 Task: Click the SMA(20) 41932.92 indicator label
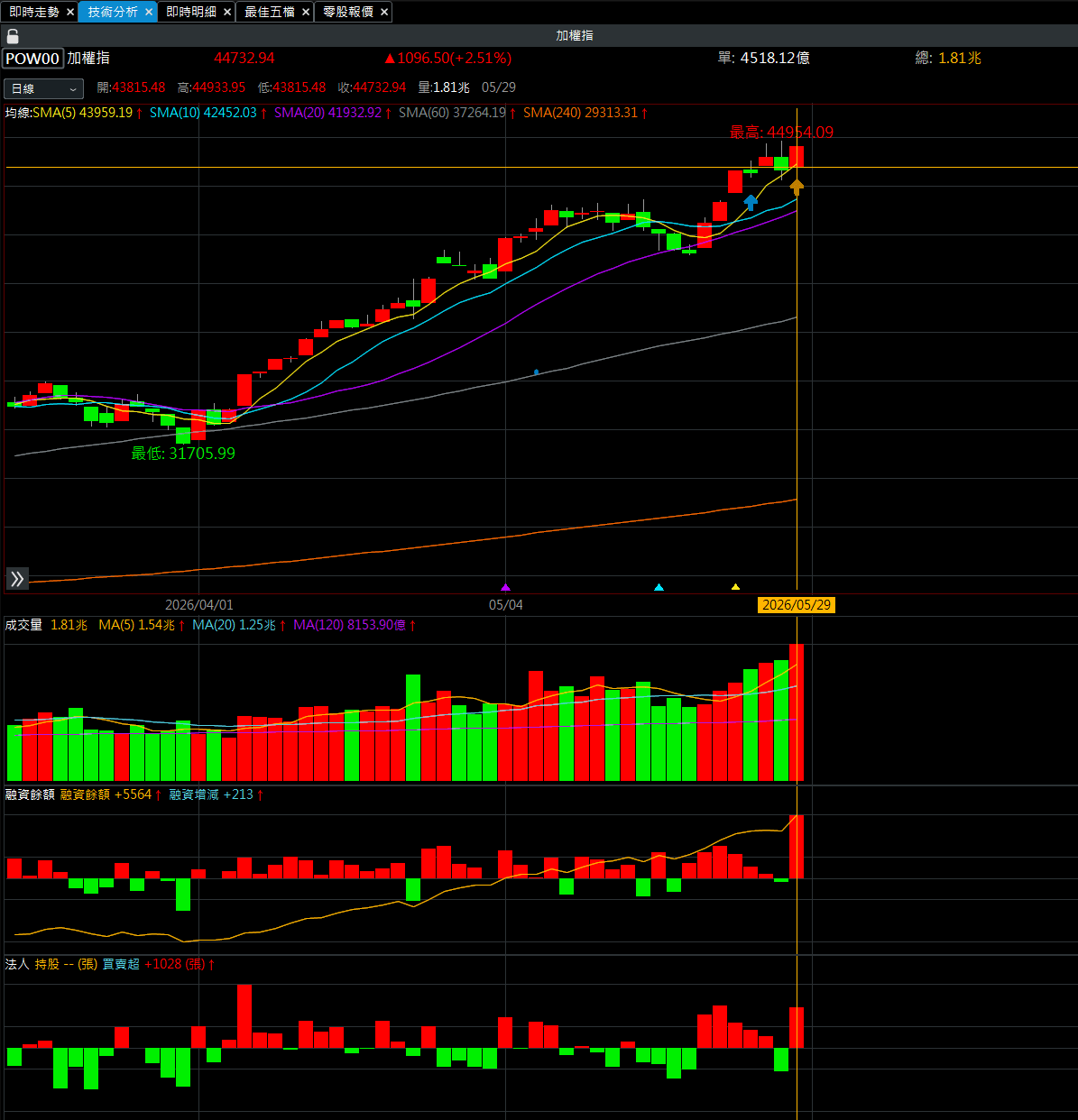333,113
